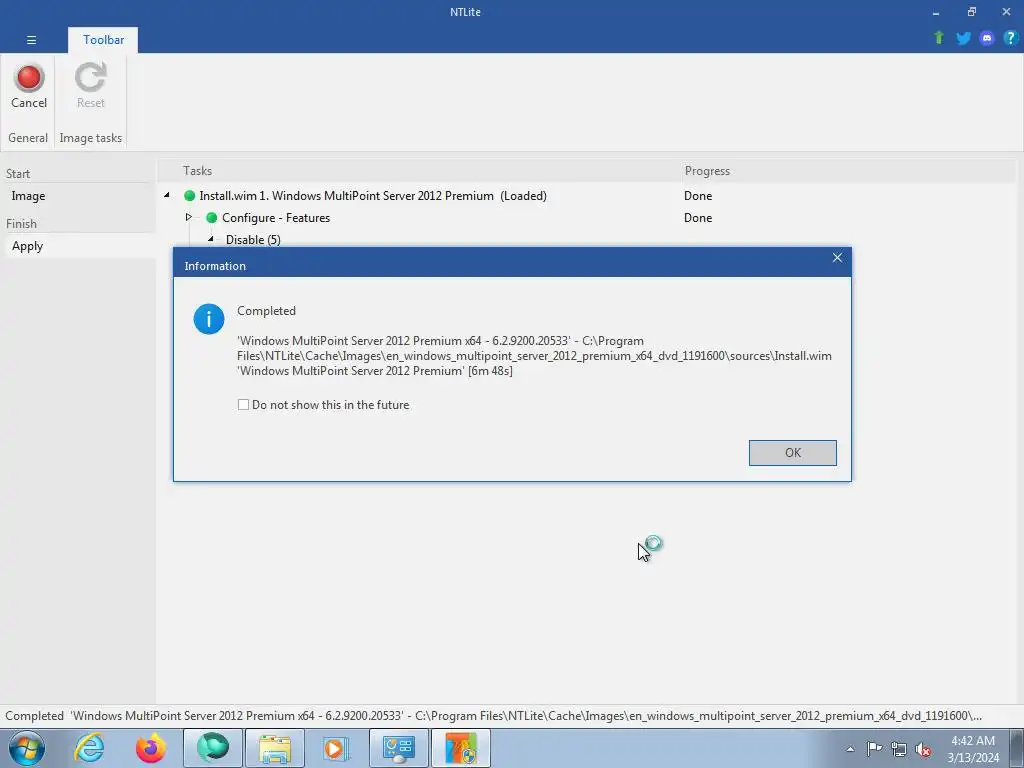Select 'Disable (5)' tree row
This screenshot has width=1024, height=768.
(253, 240)
